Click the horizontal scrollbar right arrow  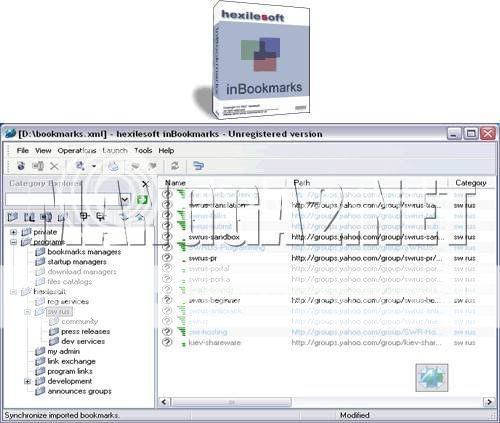pyautogui.click(x=489, y=402)
